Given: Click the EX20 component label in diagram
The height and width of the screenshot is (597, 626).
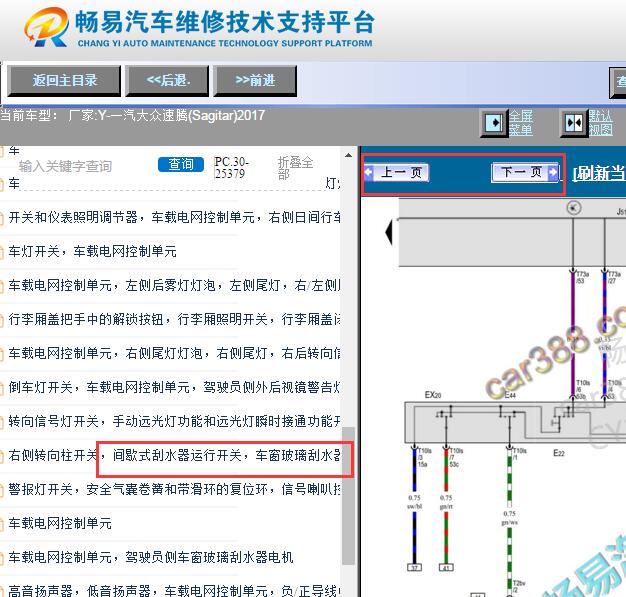Looking at the screenshot, I should point(433,395).
